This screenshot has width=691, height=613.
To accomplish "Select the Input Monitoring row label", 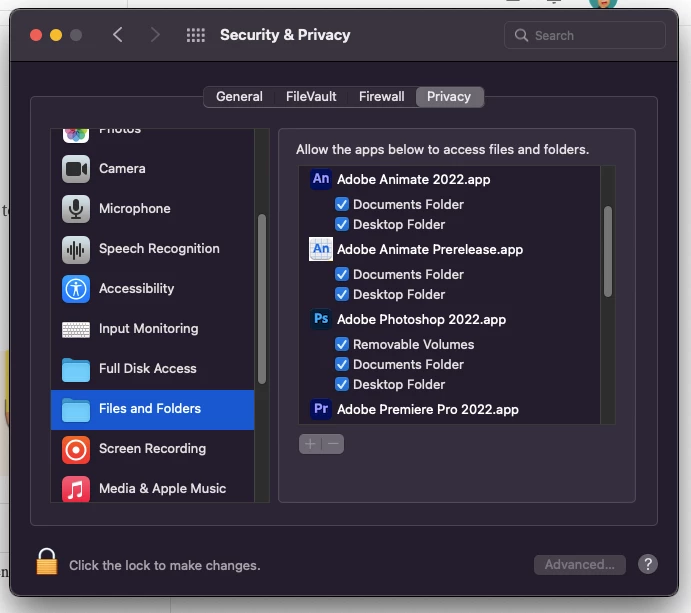I will 149,329.
